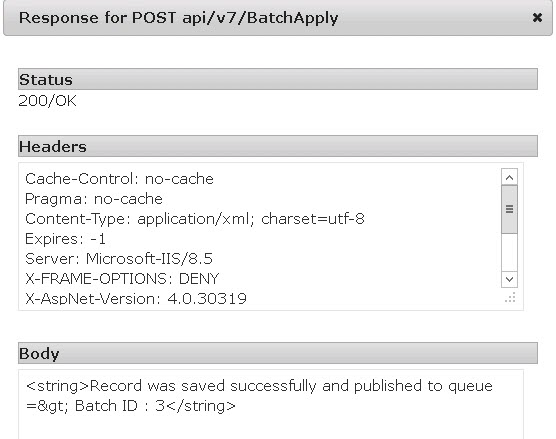Viewport: 556px width, 439px height.
Task: Click the empty scrollbar track below thumb
Action: (510, 252)
